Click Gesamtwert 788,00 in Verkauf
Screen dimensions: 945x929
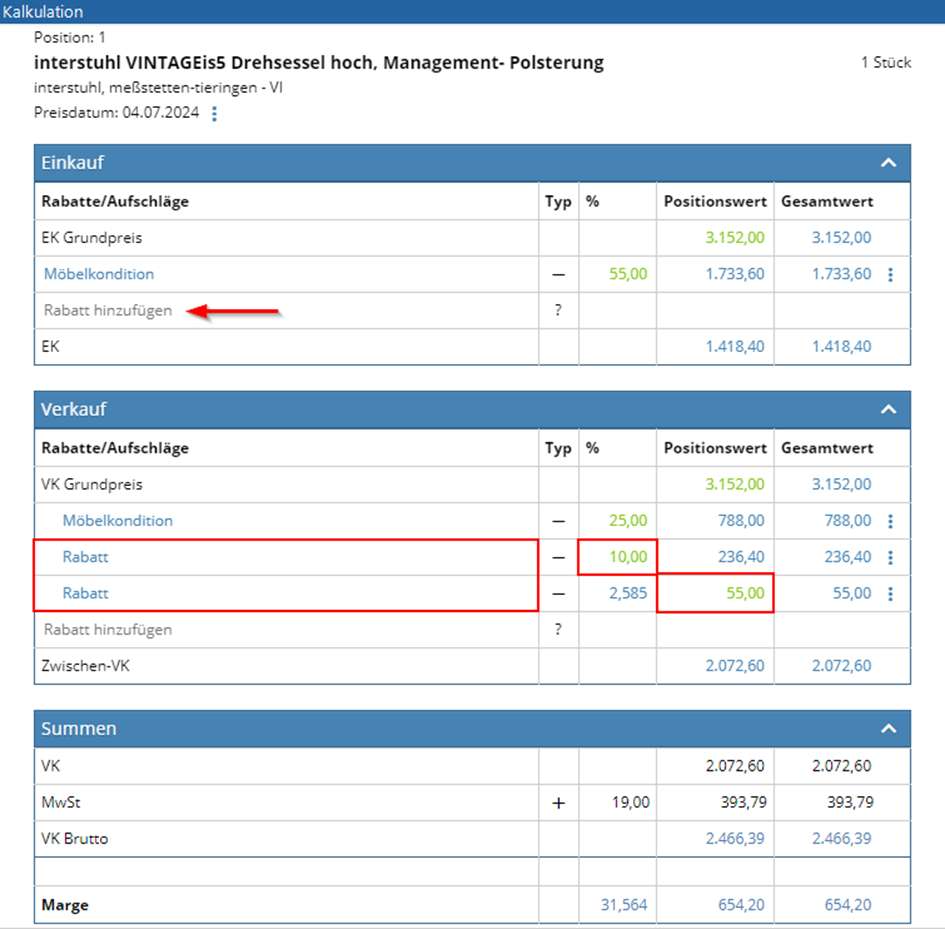pos(848,521)
